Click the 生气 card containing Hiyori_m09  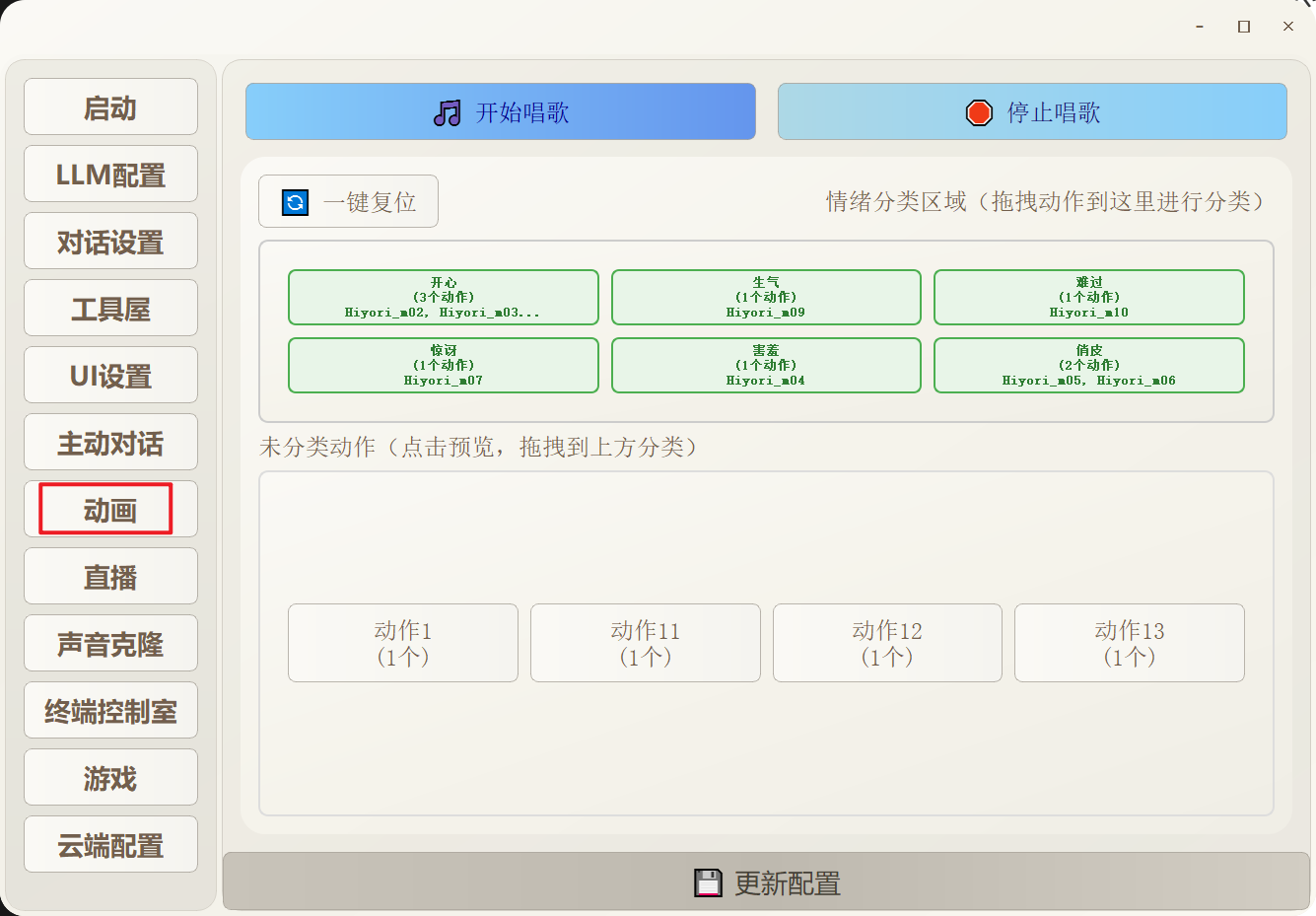click(x=766, y=297)
